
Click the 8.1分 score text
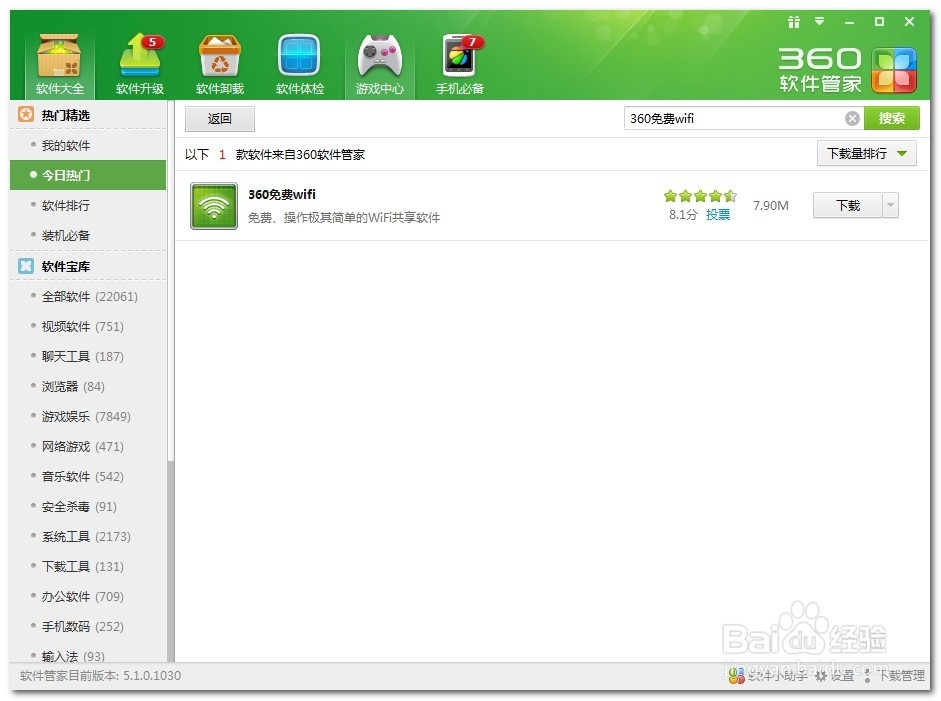tap(683, 215)
